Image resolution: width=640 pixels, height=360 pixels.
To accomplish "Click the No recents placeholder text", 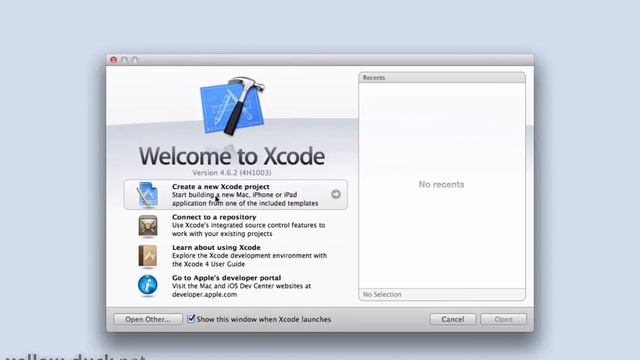I will [441, 184].
